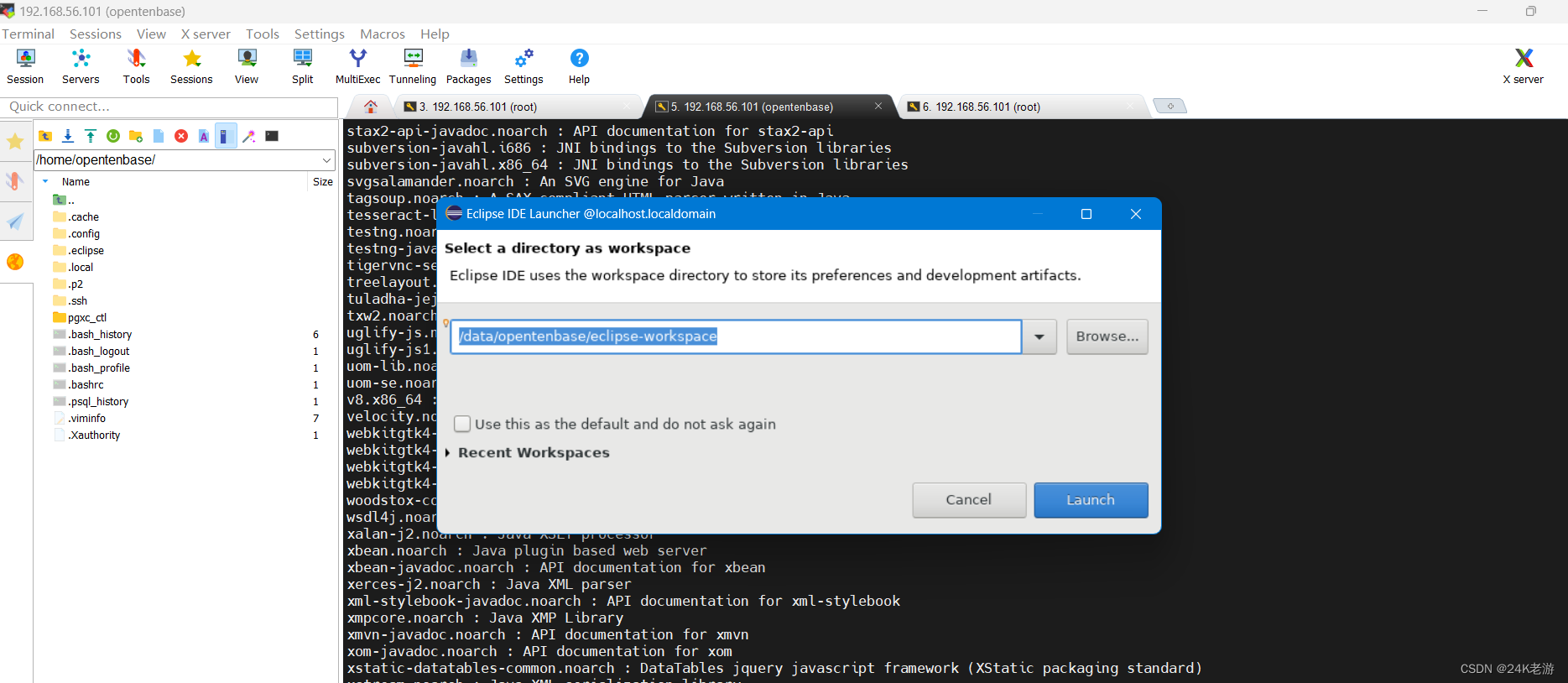Click the Launch button
The height and width of the screenshot is (683, 1568).
[1091, 500]
